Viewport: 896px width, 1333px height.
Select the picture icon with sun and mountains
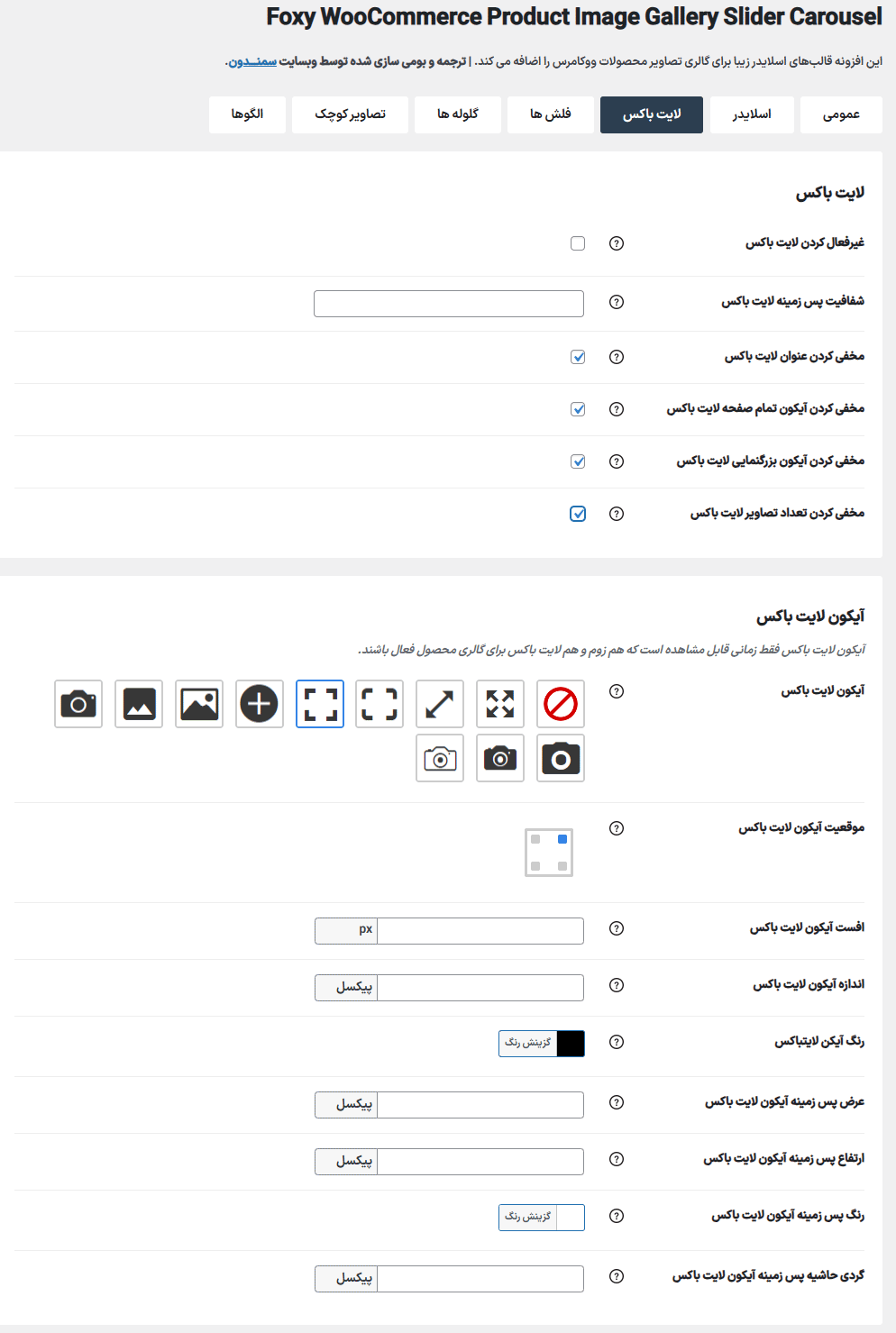coord(199,704)
